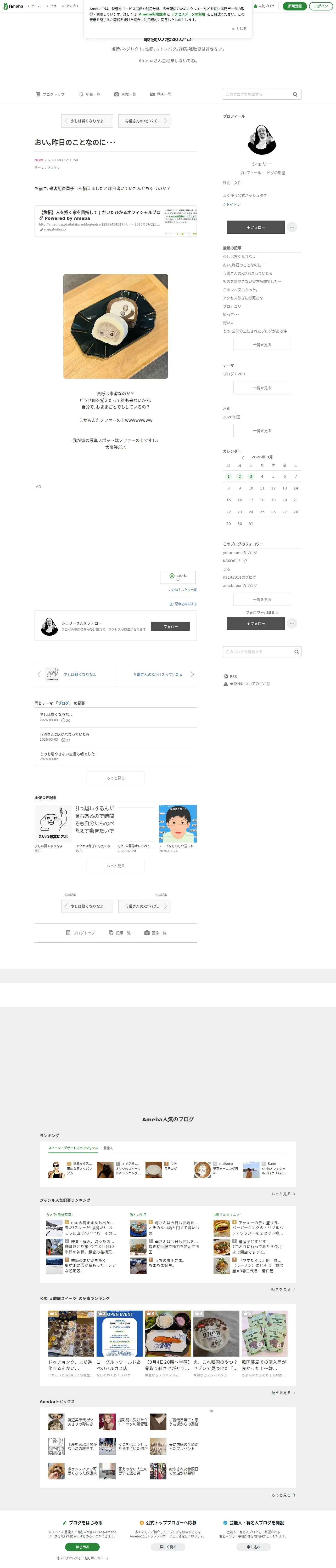Click 詳しく見る under 公式トップブロガーへ応募

tap(168, 1547)
